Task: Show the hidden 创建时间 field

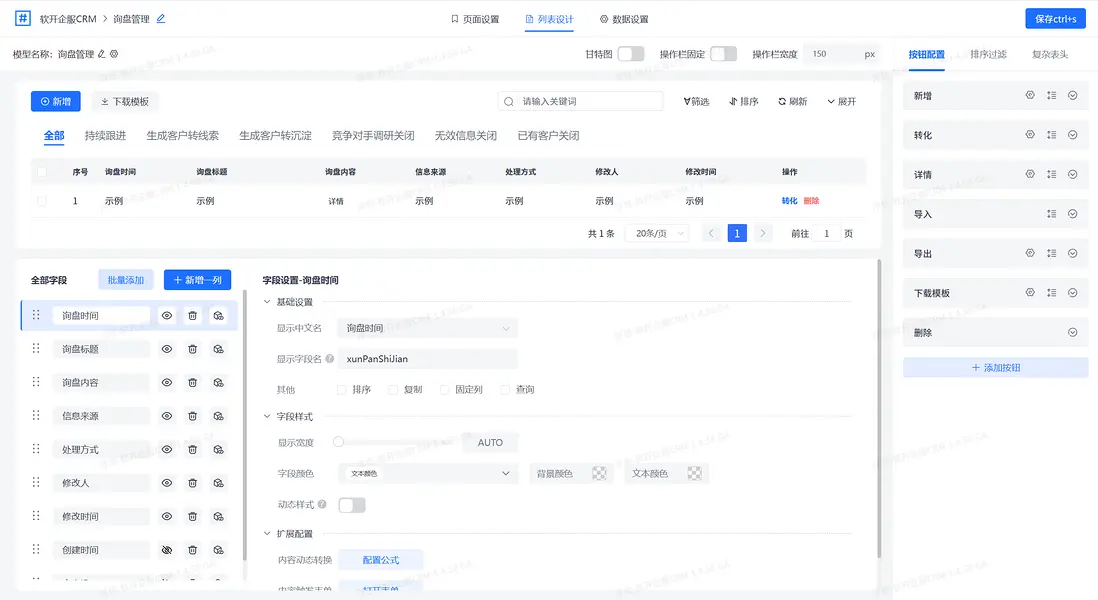Action: tap(167, 550)
